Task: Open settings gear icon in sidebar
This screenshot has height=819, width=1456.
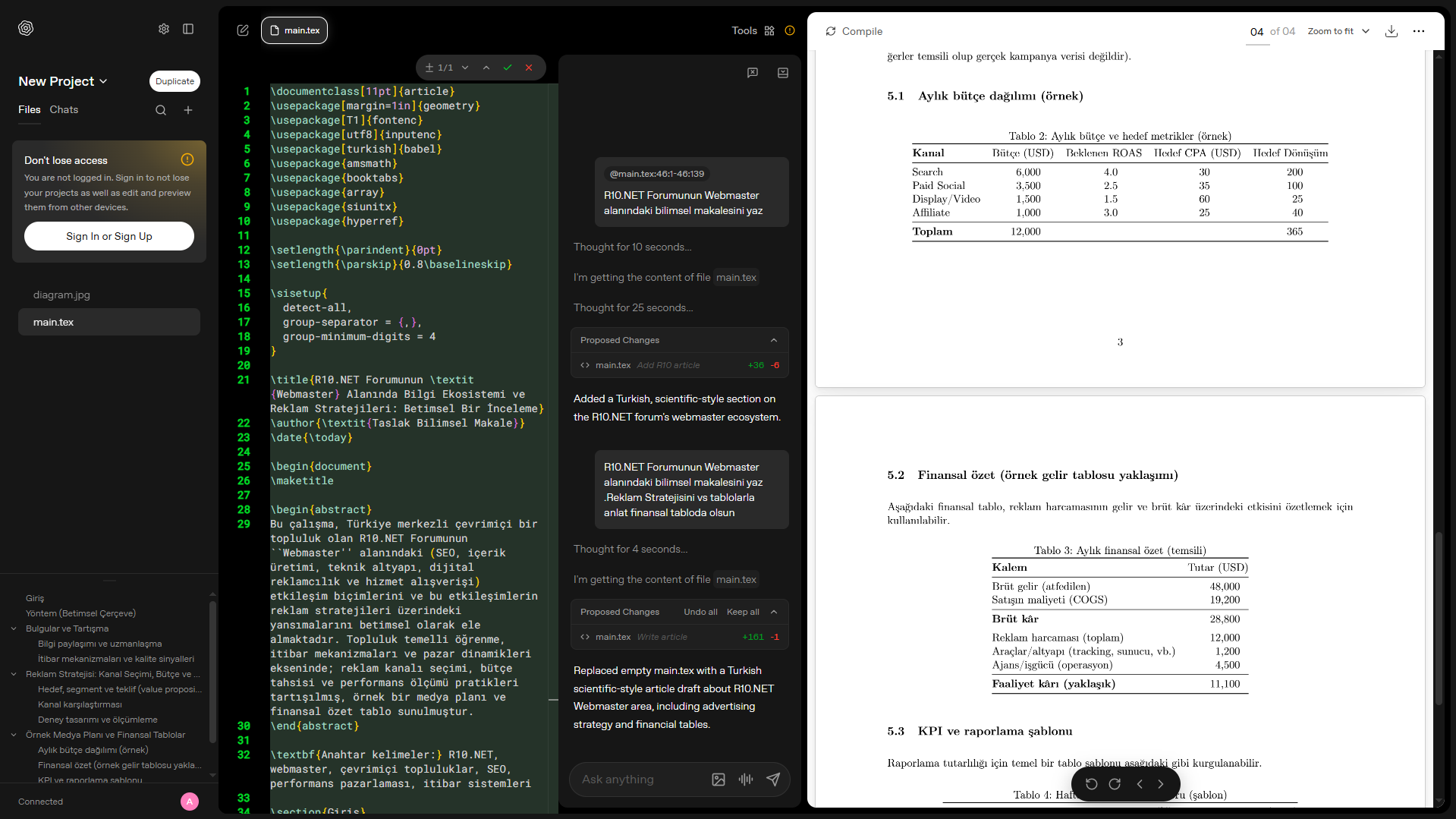Action: (164, 29)
